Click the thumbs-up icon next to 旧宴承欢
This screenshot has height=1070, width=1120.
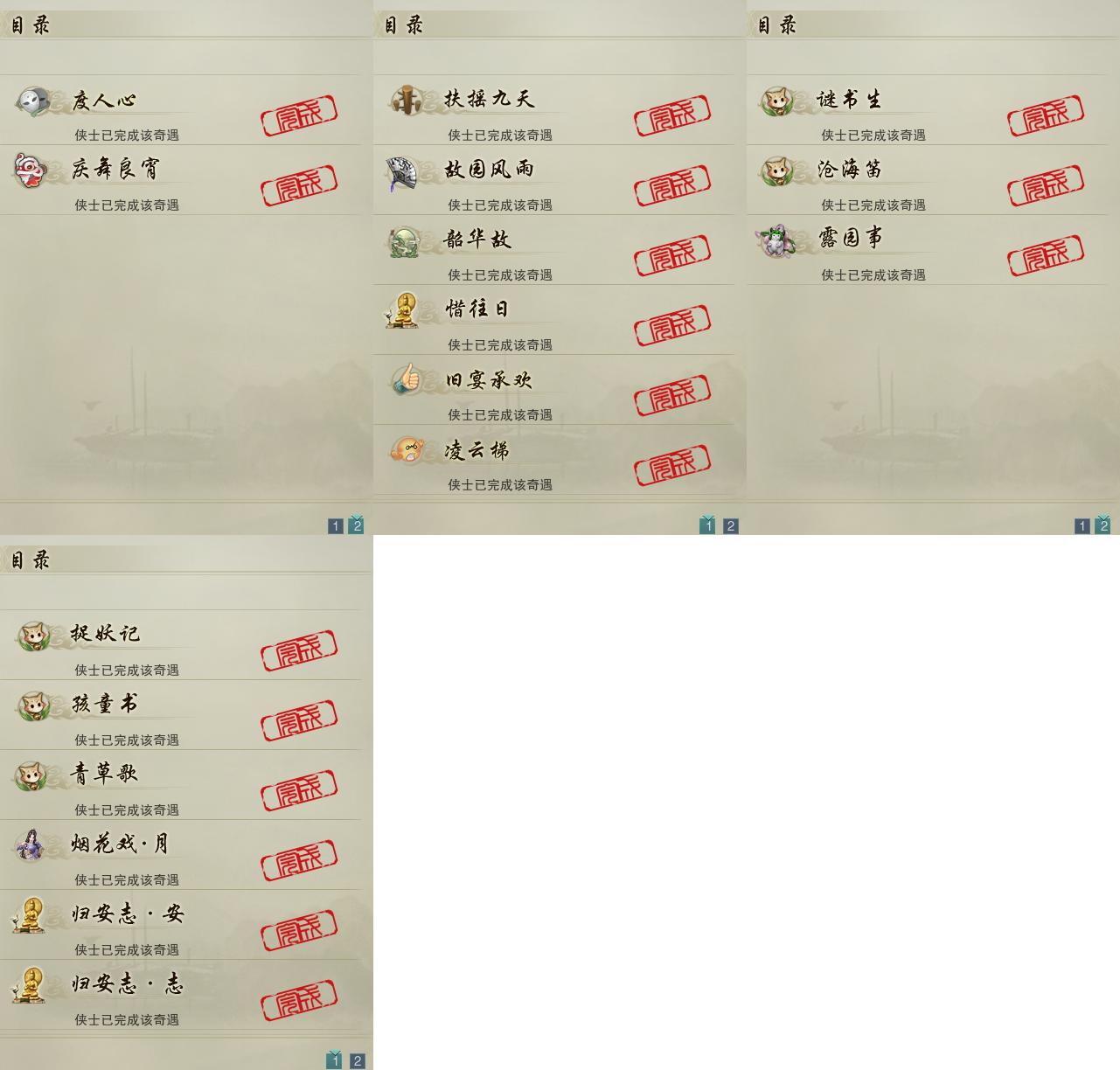coord(406,380)
